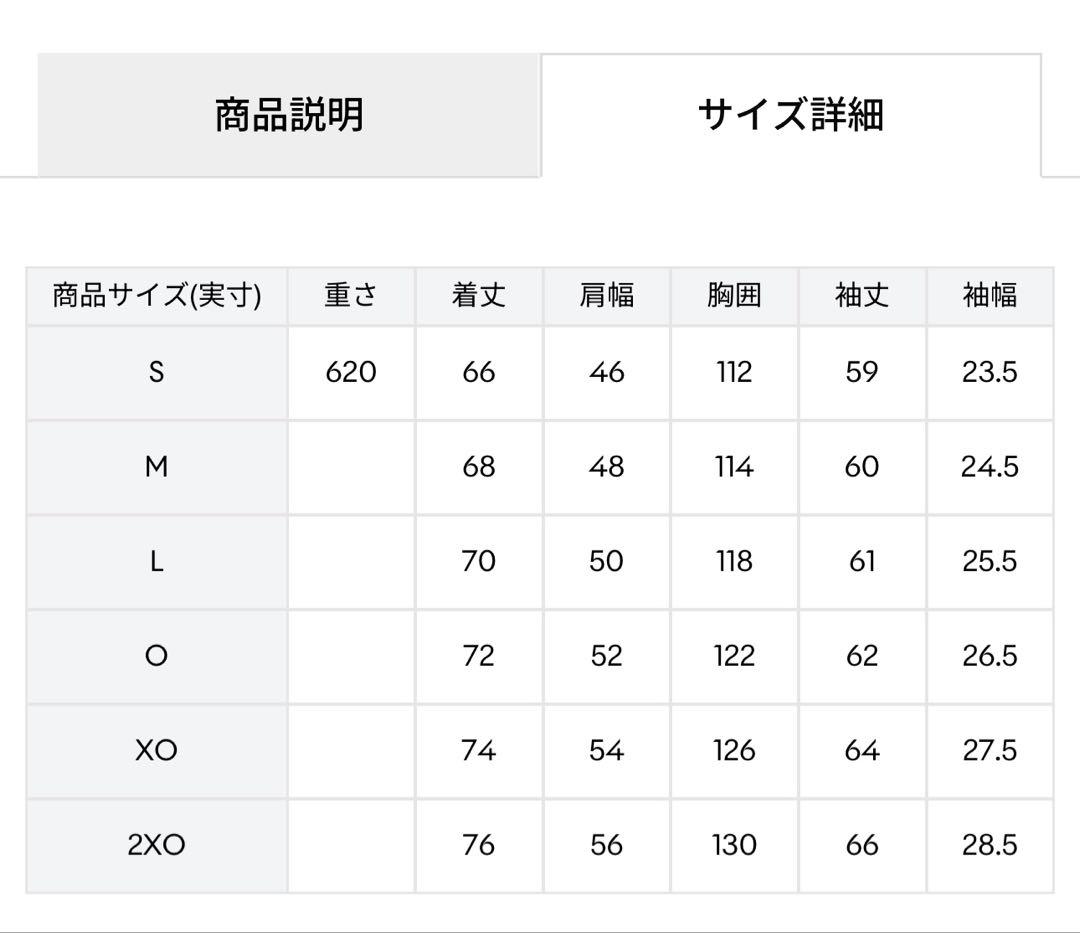Image resolution: width=1080 pixels, height=933 pixels.
Task: Click the 620 weight value cell
Action: point(351,372)
